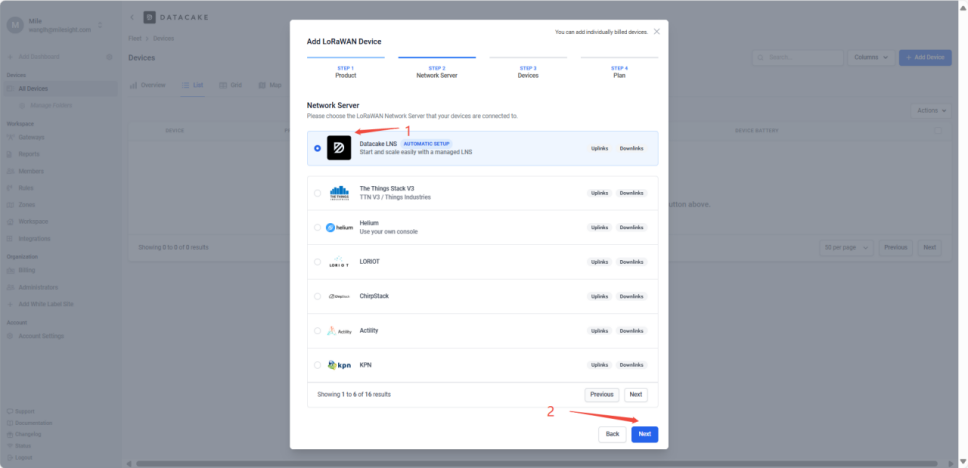Click the Back button in dialog
This screenshot has width=968, height=468.
click(612, 434)
